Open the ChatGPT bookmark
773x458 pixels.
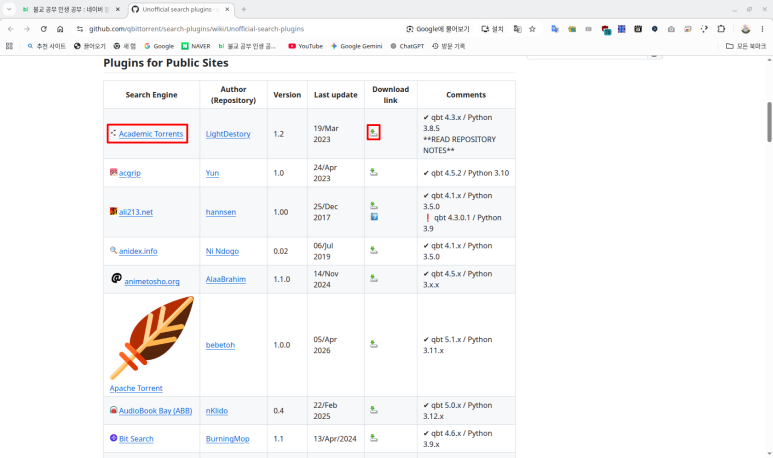(x=407, y=46)
